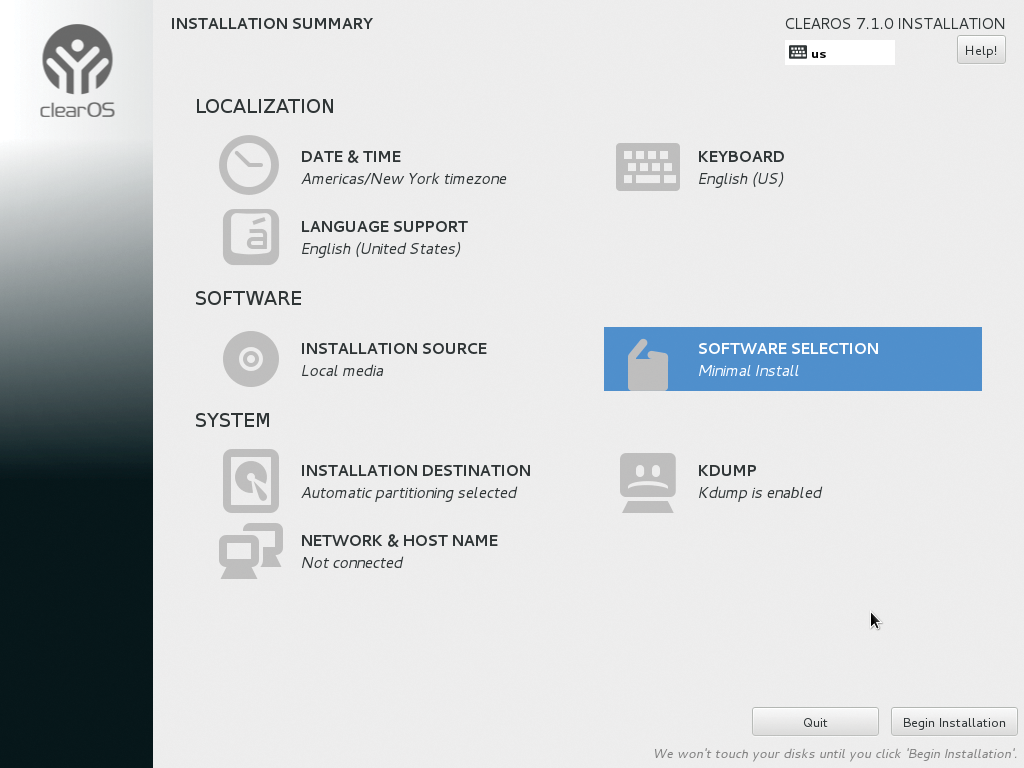1024x768 pixels.
Task: Open the DATE & TIME settings label
Action: tap(351, 157)
